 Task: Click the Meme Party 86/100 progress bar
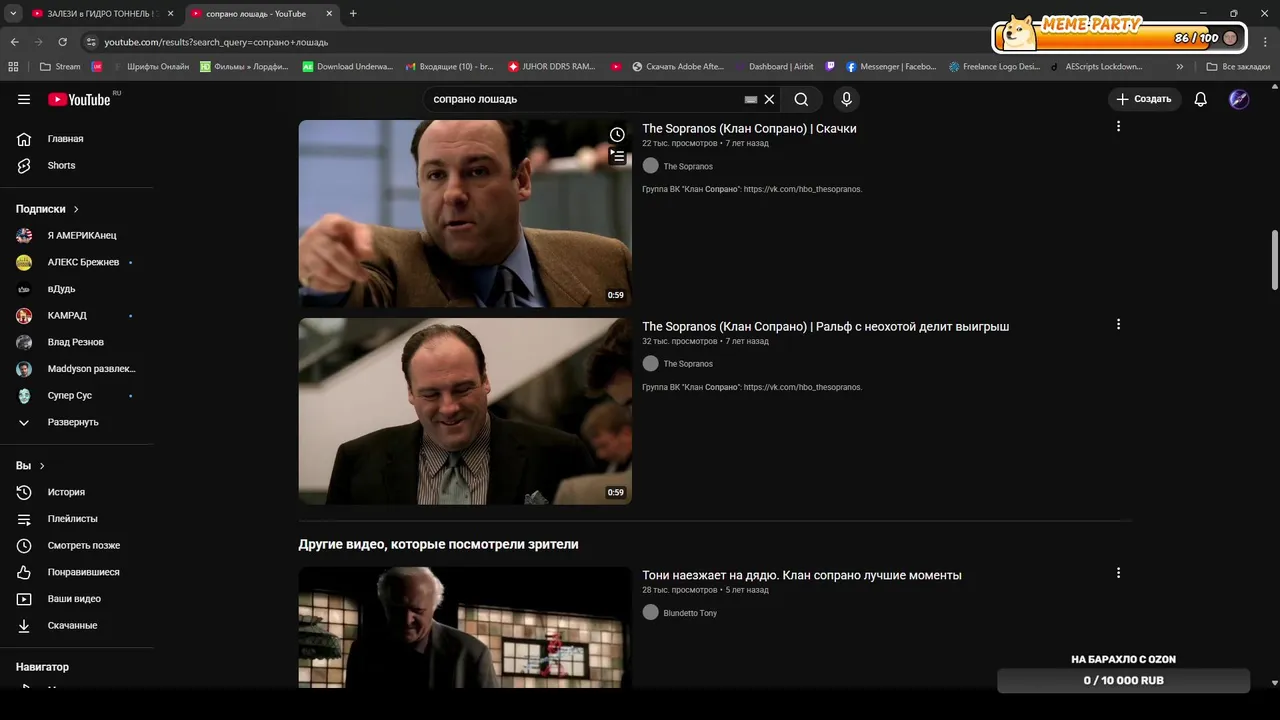pyautogui.click(x=1118, y=37)
